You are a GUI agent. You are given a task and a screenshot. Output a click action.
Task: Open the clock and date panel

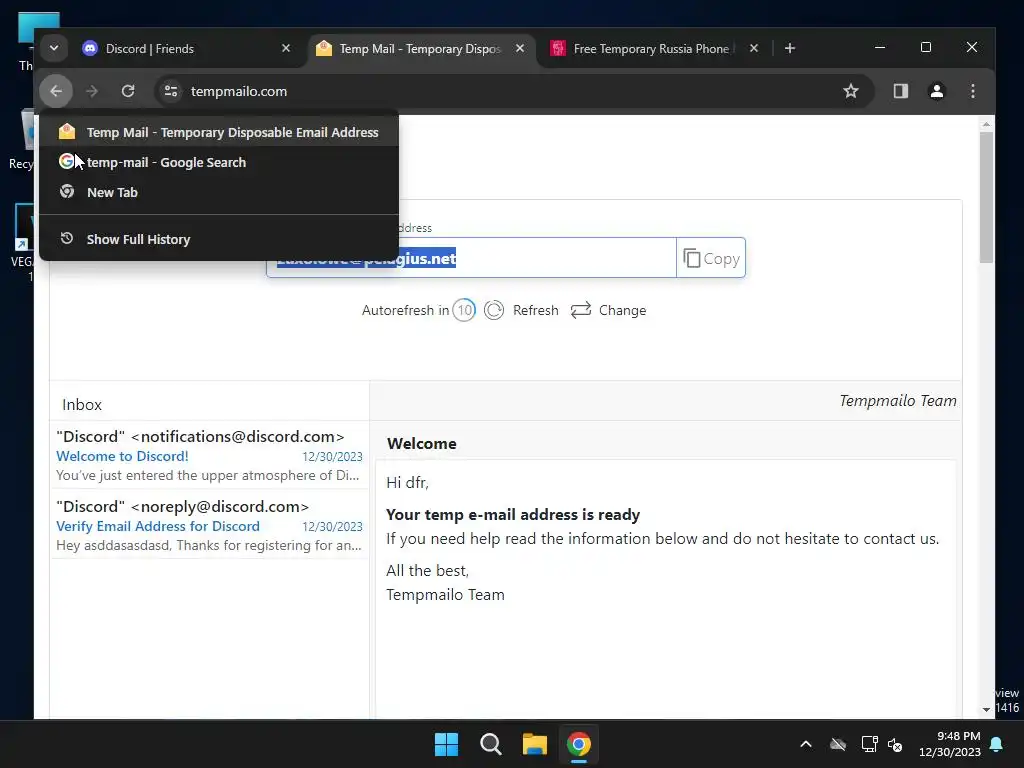pyautogui.click(x=950, y=744)
